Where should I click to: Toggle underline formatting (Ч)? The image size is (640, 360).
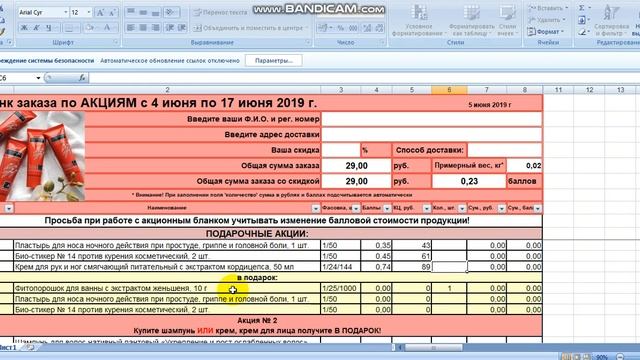tap(49, 28)
